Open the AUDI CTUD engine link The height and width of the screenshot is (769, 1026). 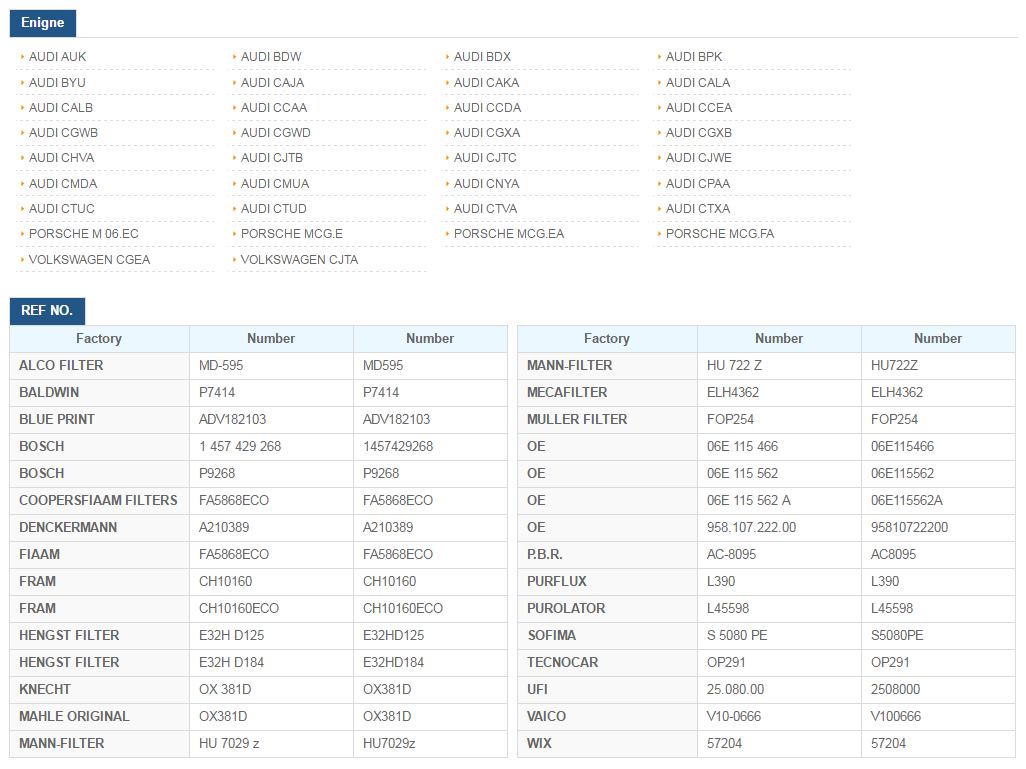pyautogui.click(x=274, y=209)
